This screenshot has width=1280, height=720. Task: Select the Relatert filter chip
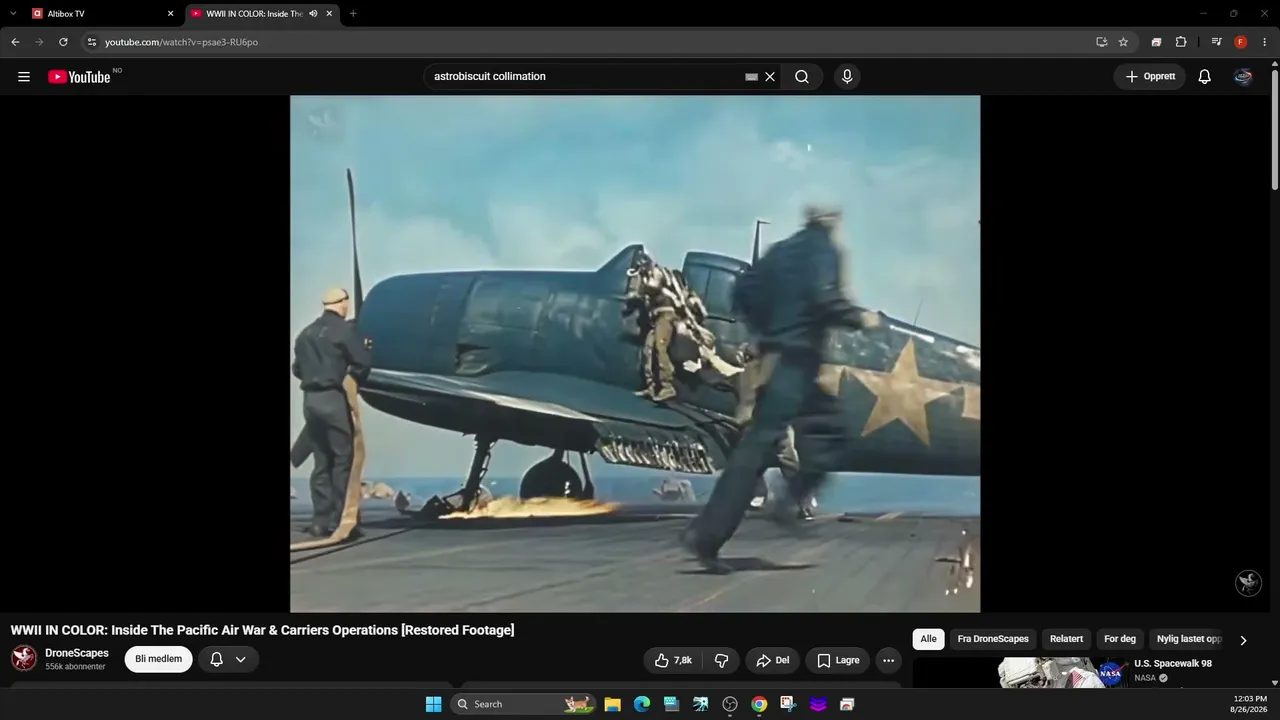point(1066,639)
